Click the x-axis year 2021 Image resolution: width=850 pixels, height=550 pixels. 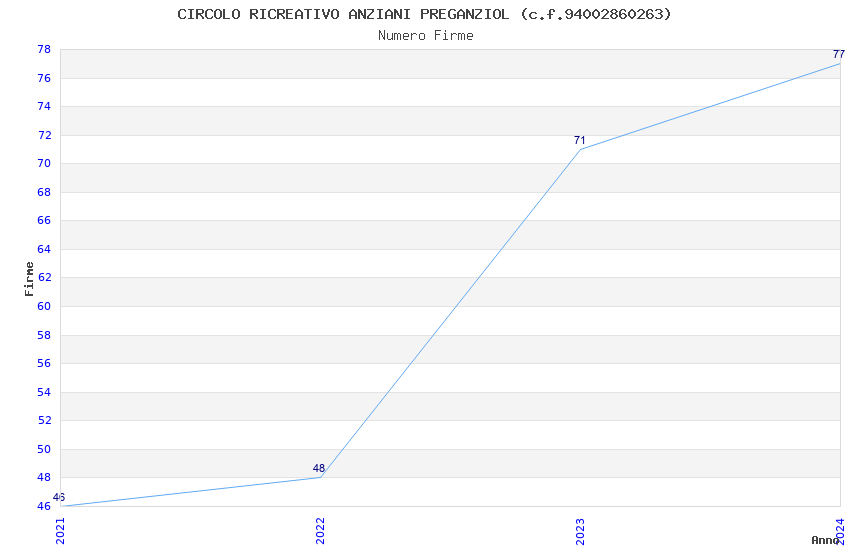[60, 531]
